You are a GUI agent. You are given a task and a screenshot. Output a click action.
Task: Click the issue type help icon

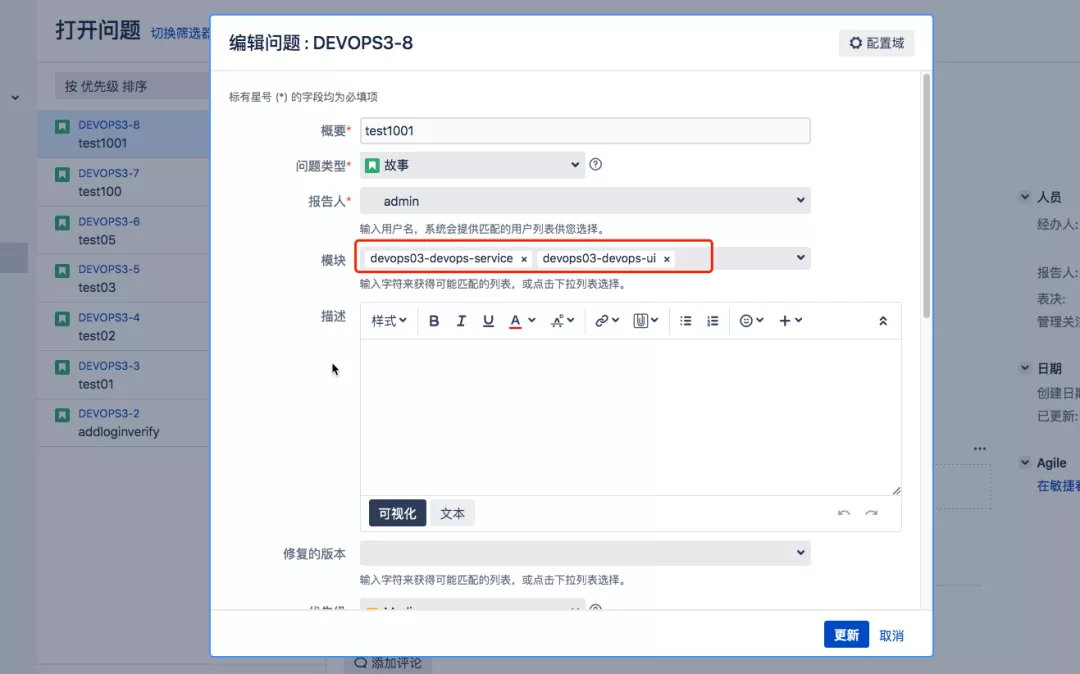click(596, 165)
